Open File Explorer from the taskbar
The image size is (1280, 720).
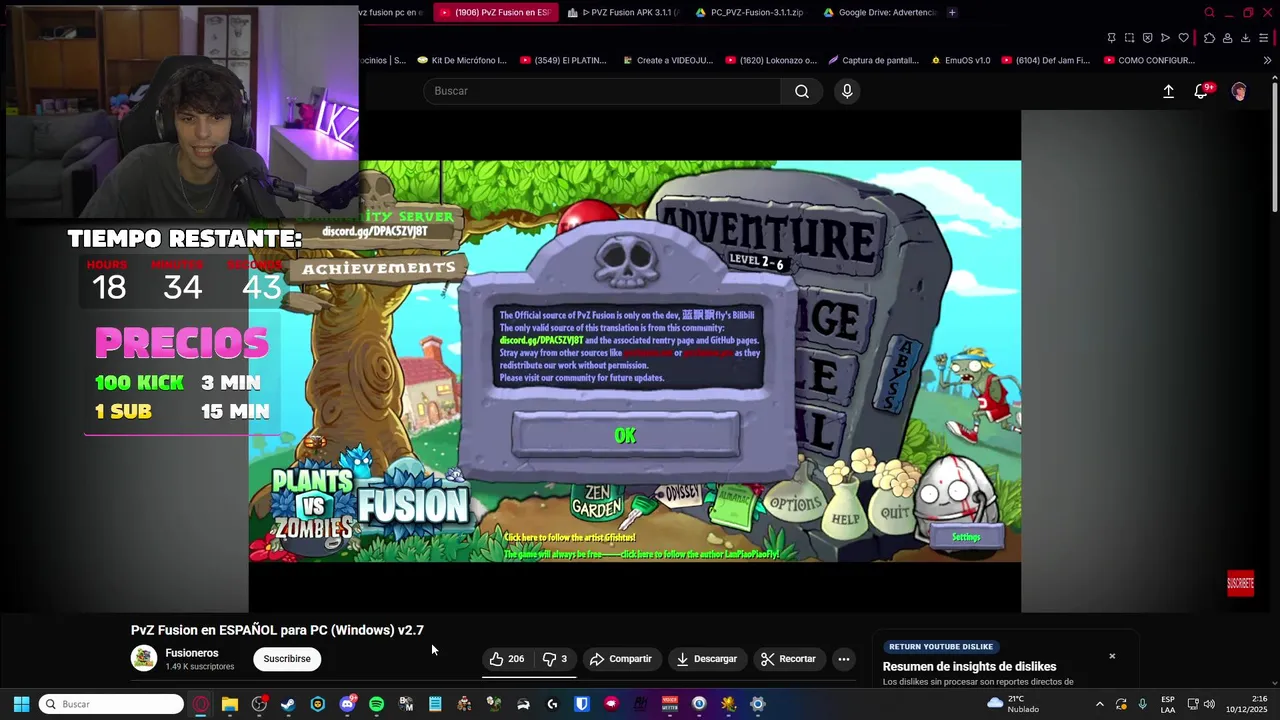230,704
